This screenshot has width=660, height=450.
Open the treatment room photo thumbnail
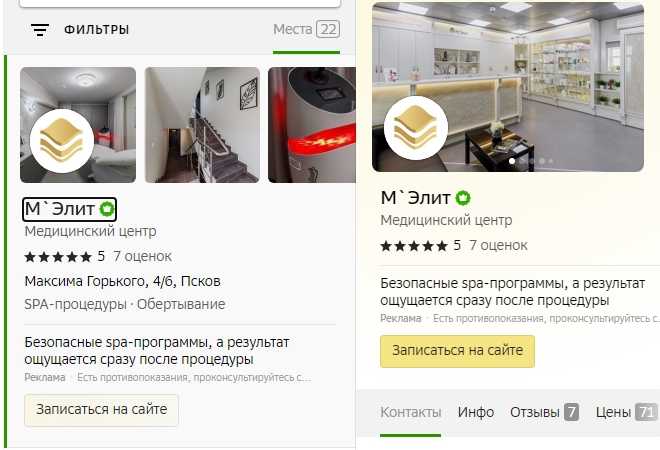(x=78, y=125)
